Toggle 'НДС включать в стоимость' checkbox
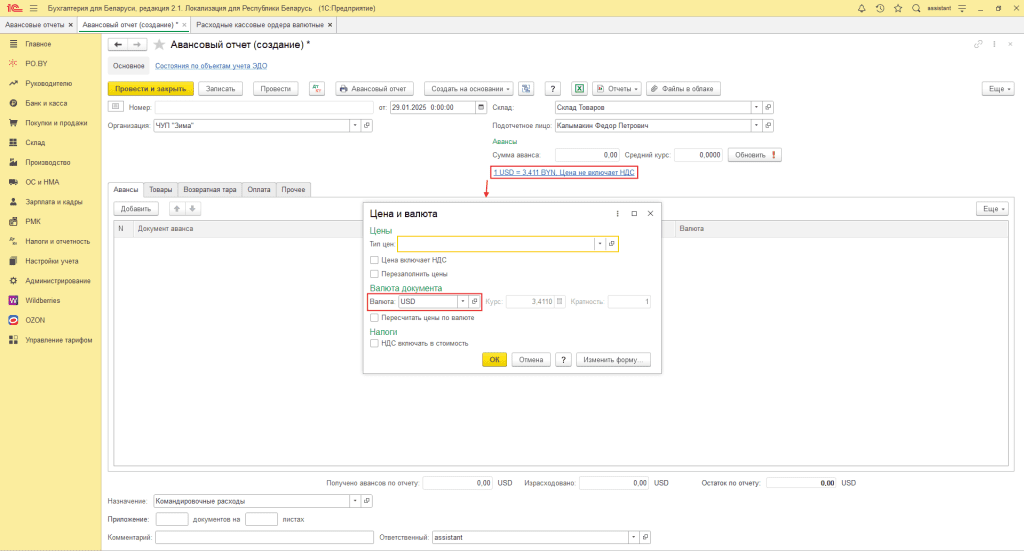Image resolution: width=1024 pixels, height=551 pixels. coord(374,343)
